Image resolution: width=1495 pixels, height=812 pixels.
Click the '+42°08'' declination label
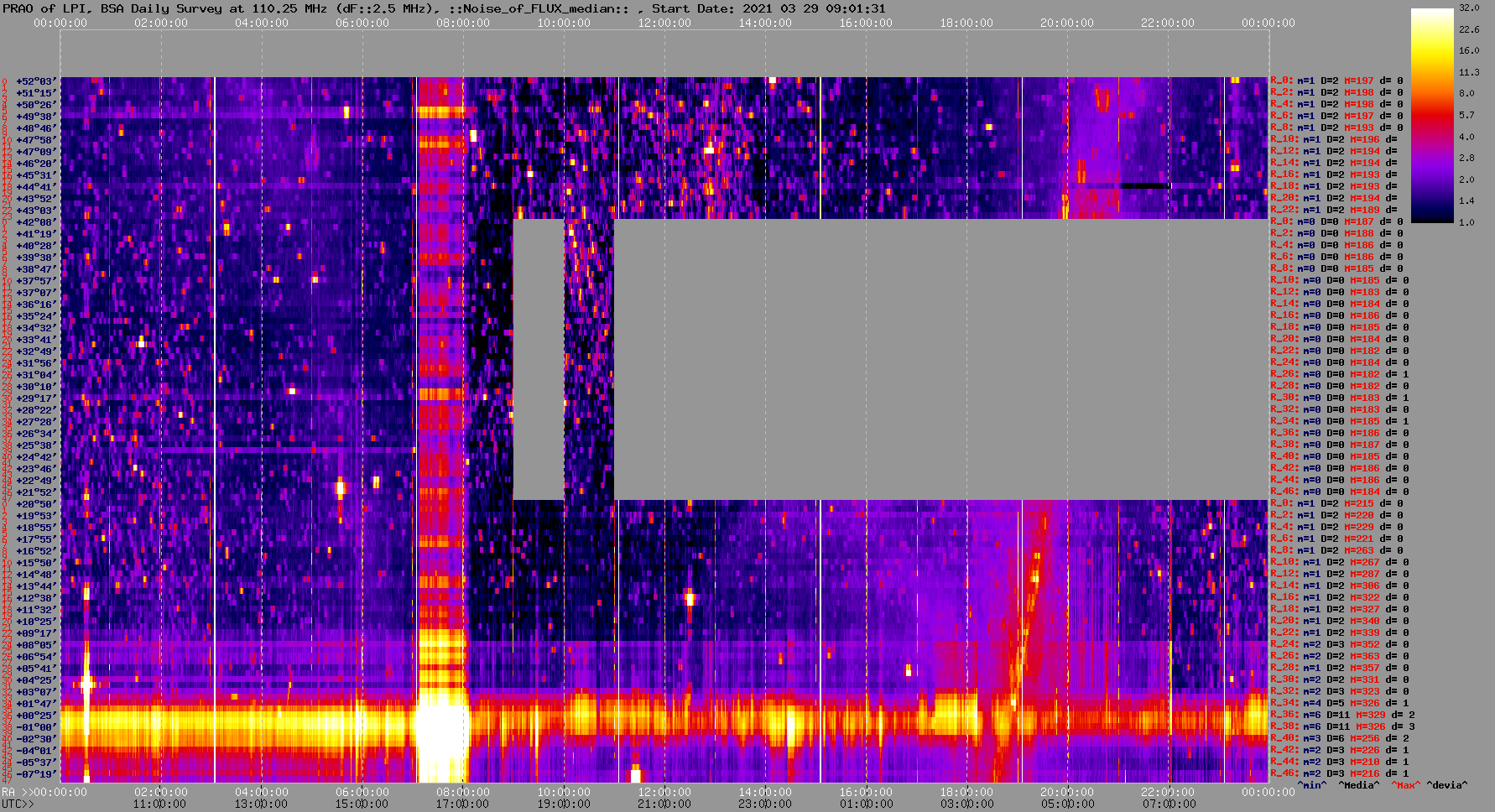[x=36, y=222]
